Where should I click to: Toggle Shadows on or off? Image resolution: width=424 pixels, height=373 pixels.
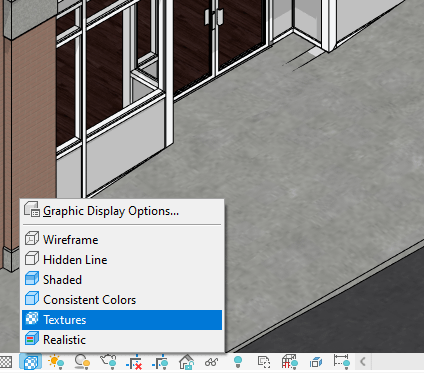pos(82,362)
